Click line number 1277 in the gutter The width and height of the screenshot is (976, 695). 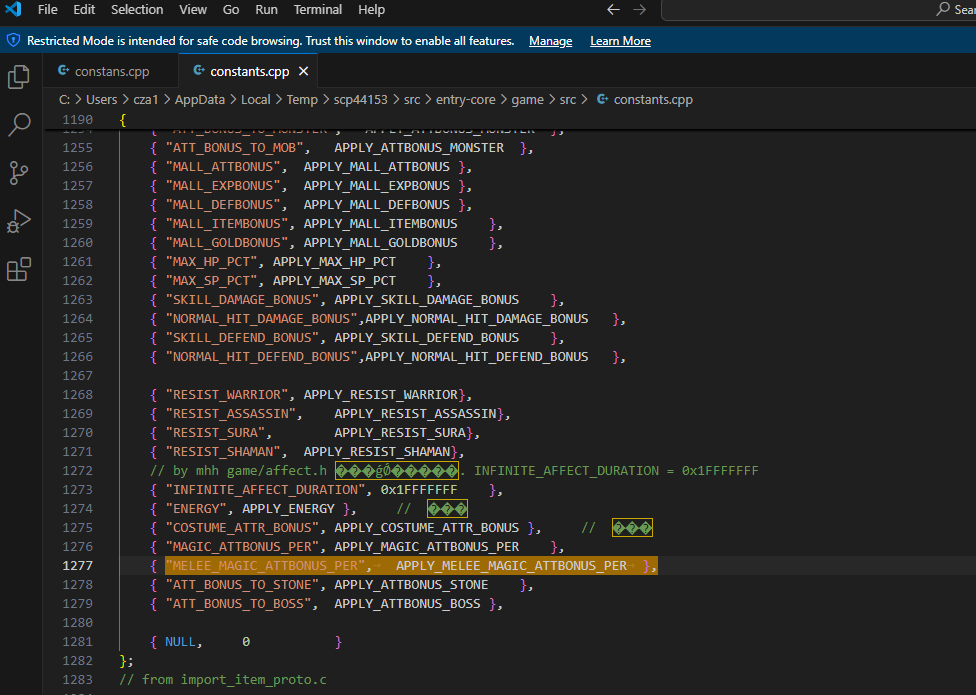point(77,566)
